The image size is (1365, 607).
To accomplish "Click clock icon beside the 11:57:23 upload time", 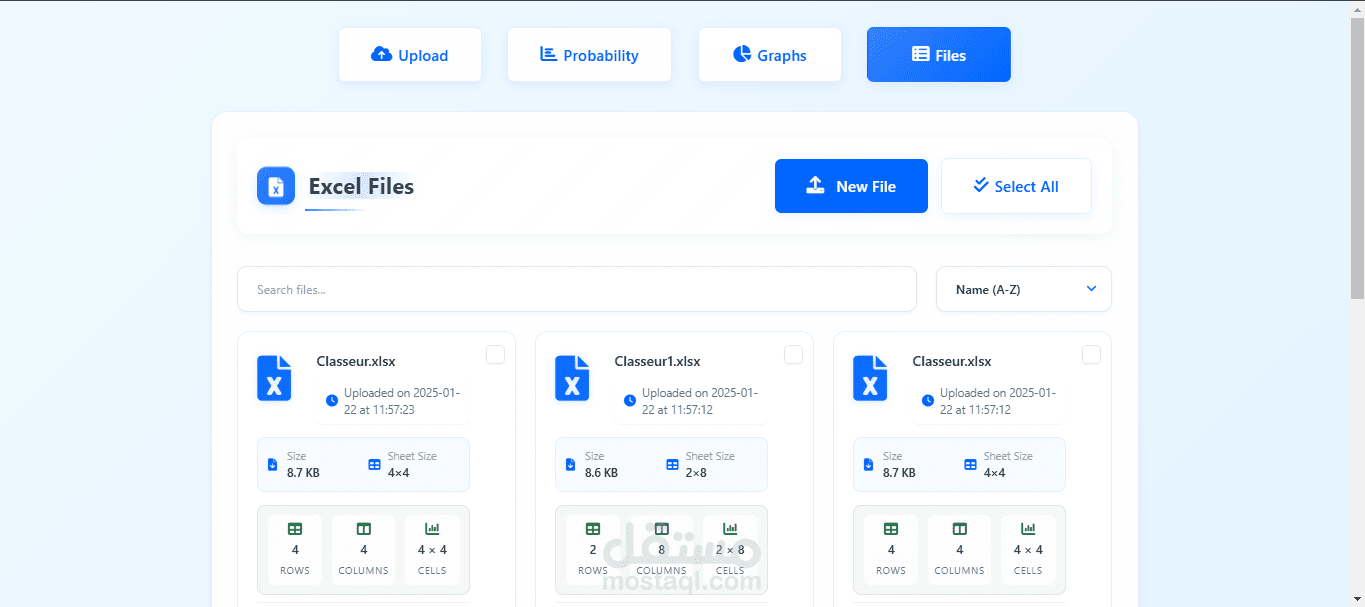I will click(332, 401).
